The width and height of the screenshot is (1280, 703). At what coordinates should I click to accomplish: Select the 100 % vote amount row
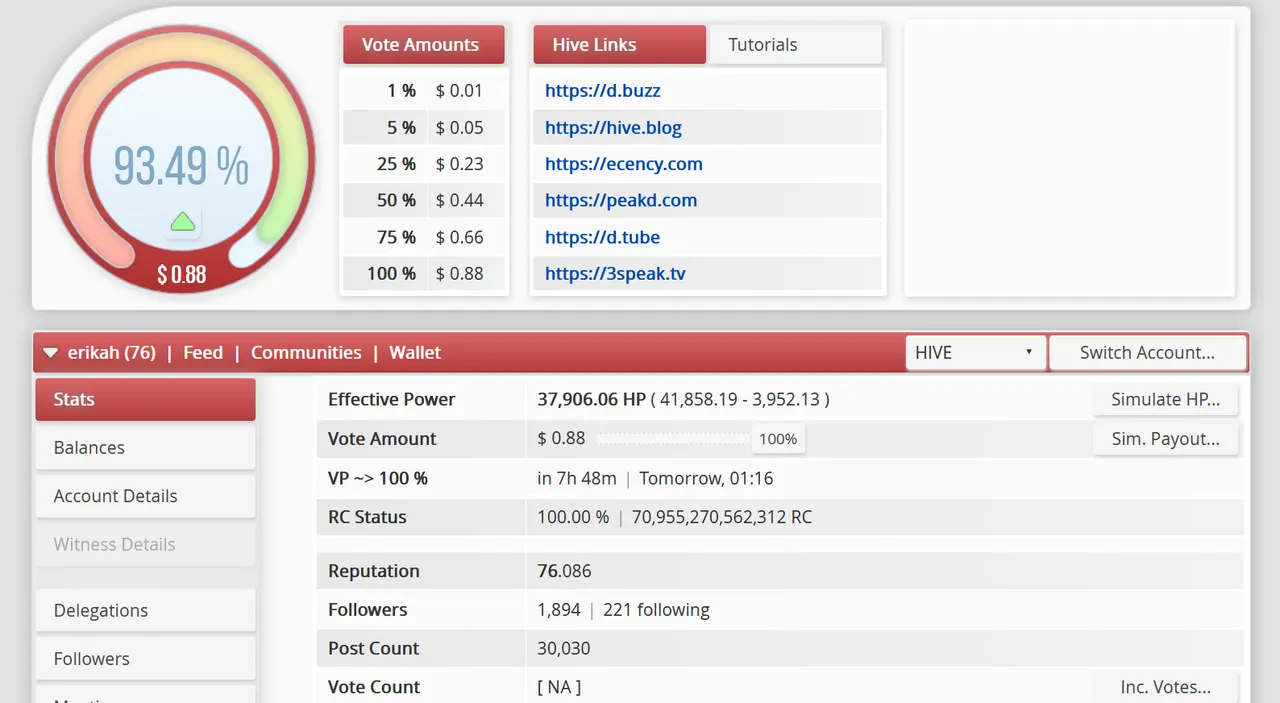pyautogui.click(x=423, y=274)
